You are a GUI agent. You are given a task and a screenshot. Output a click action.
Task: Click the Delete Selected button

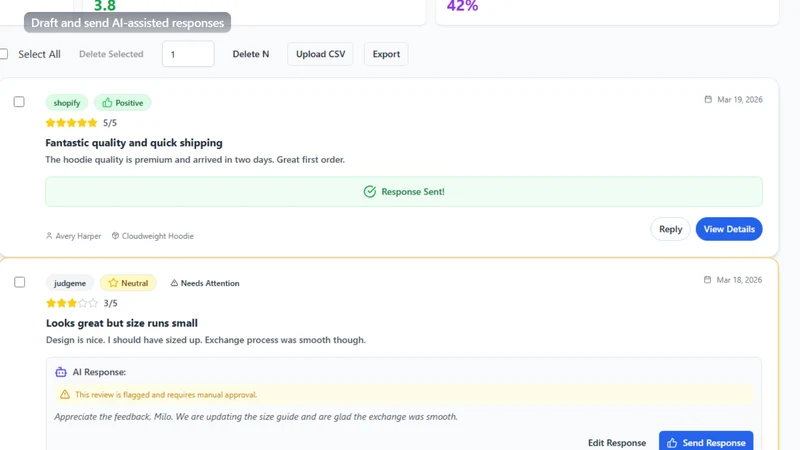pos(111,54)
